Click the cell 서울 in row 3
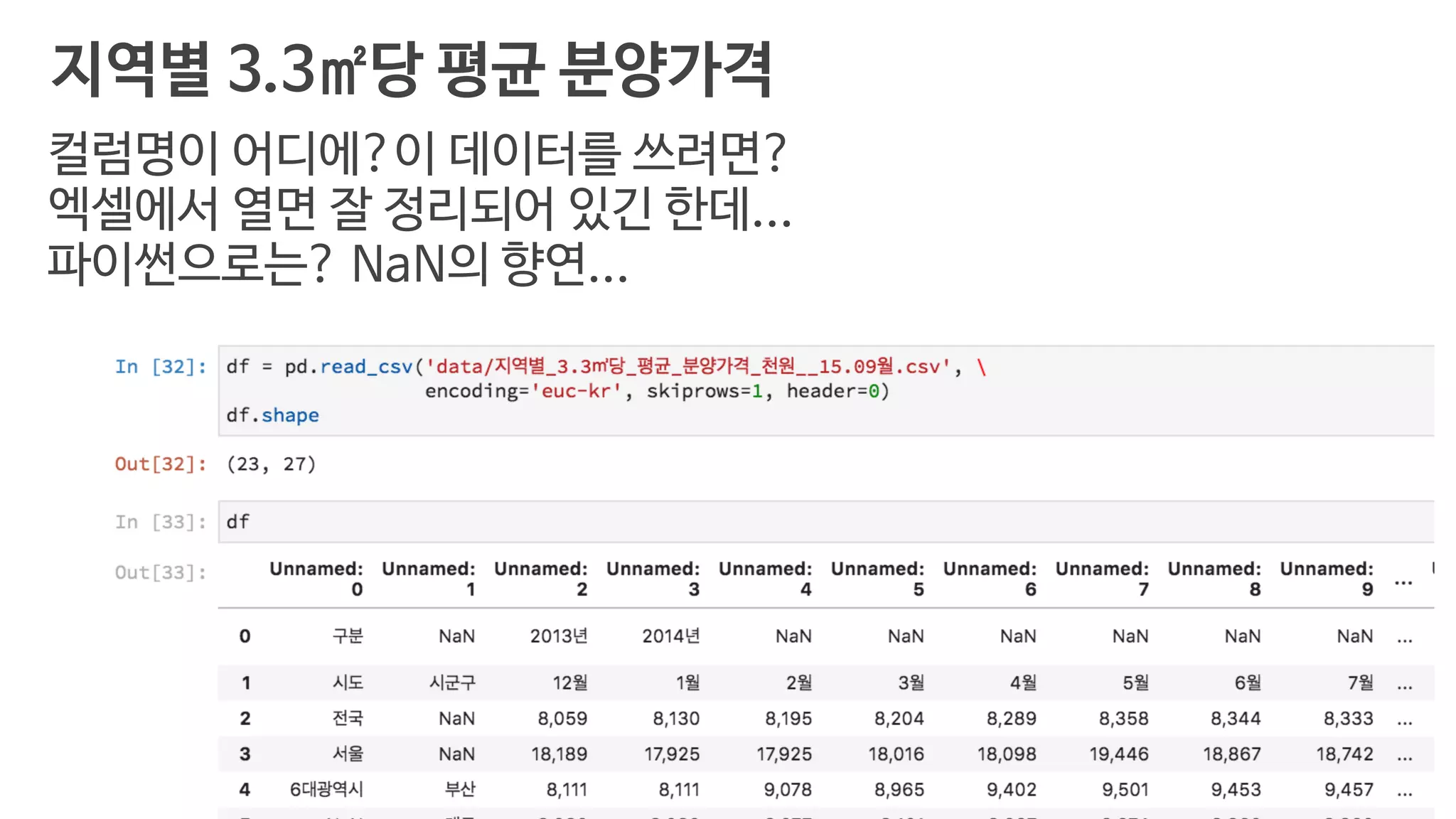The image size is (1456, 819). tap(348, 754)
